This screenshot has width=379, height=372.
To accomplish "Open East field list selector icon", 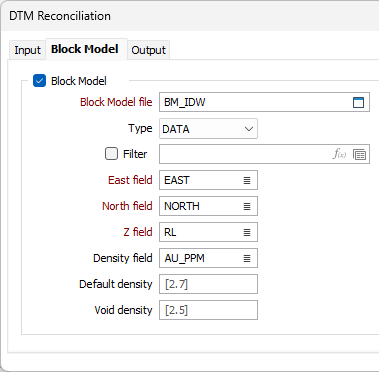I will [x=247, y=180].
